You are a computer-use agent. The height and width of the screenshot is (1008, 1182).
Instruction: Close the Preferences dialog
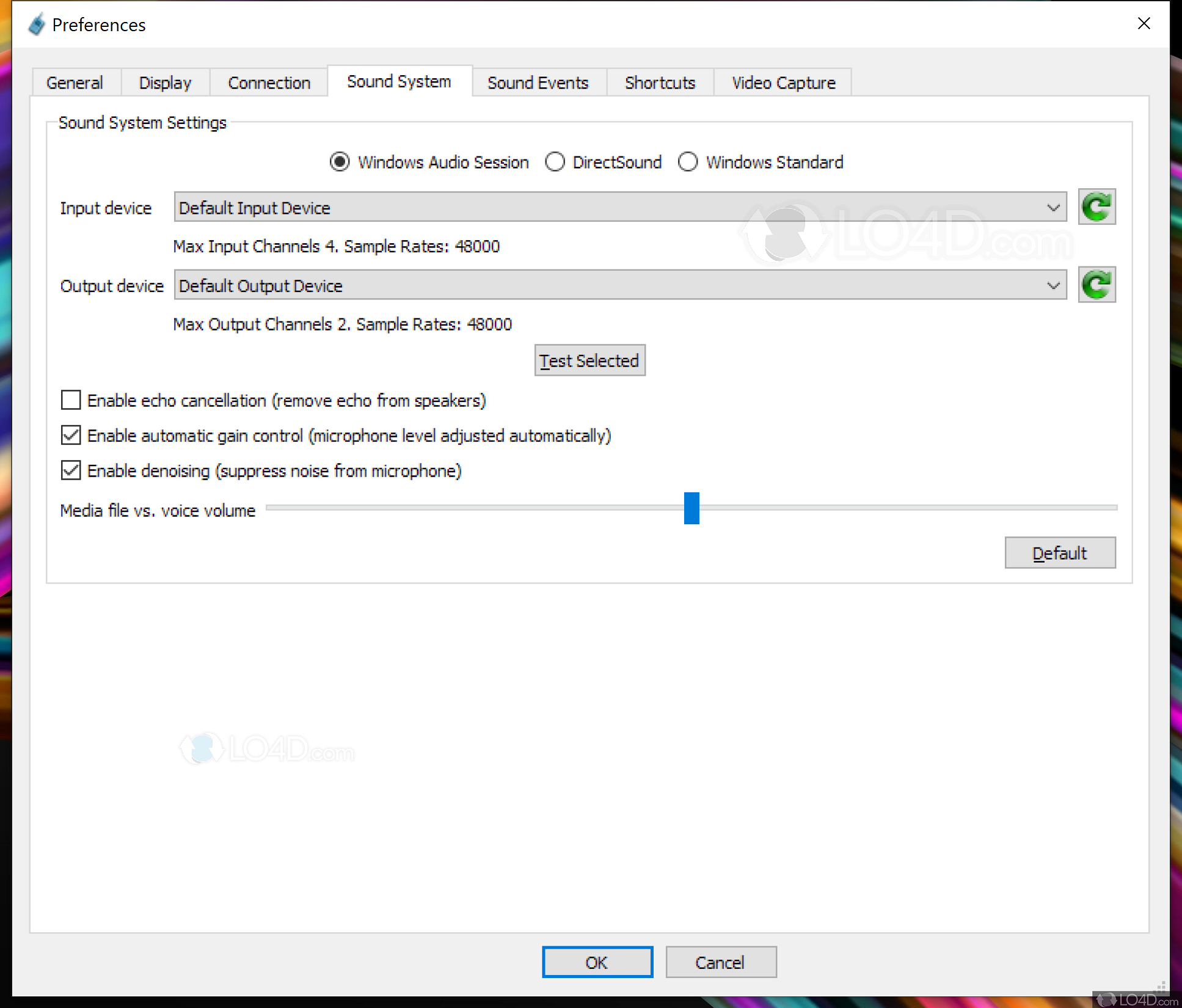pyautogui.click(x=1144, y=23)
